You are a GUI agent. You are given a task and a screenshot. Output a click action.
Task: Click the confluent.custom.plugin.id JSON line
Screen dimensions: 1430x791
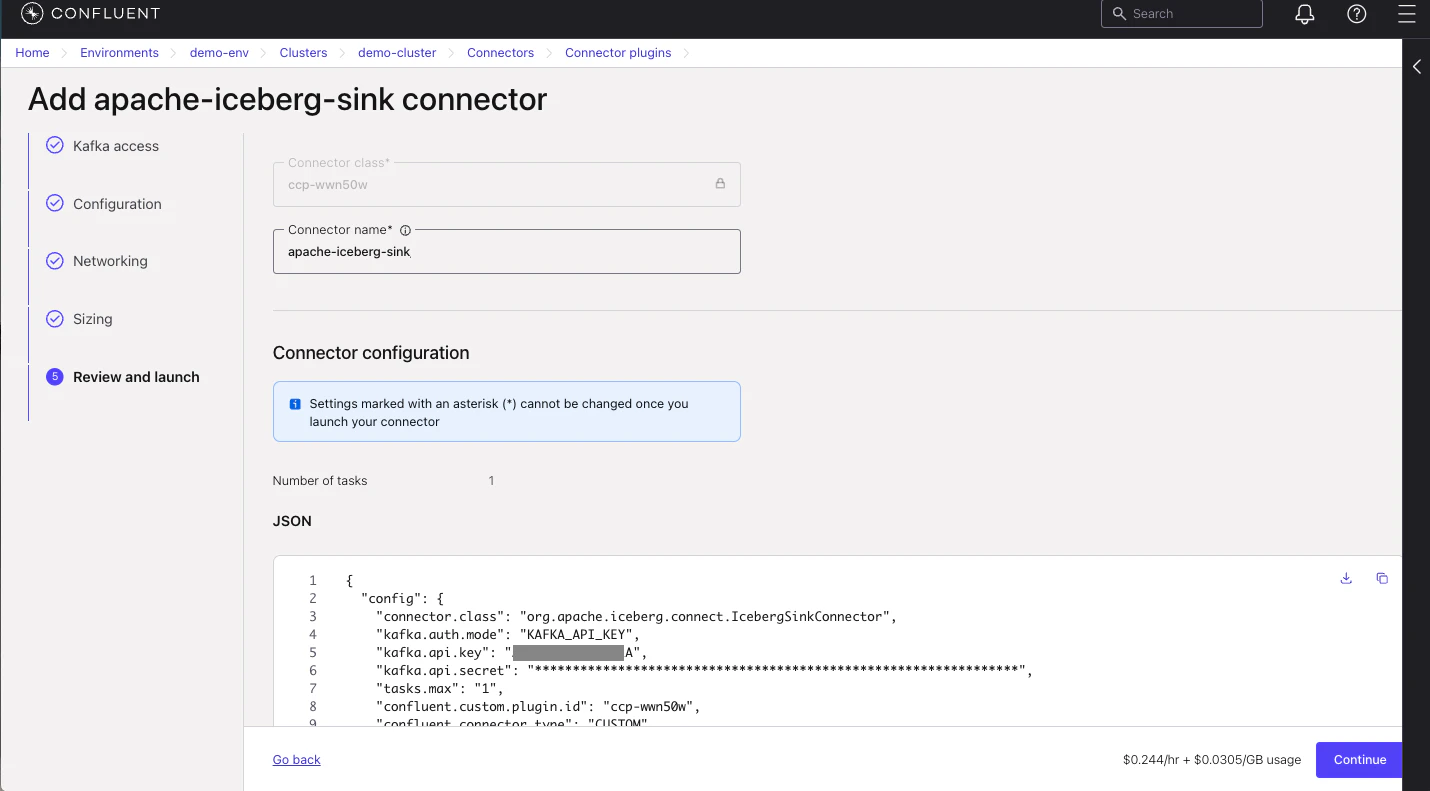point(538,707)
